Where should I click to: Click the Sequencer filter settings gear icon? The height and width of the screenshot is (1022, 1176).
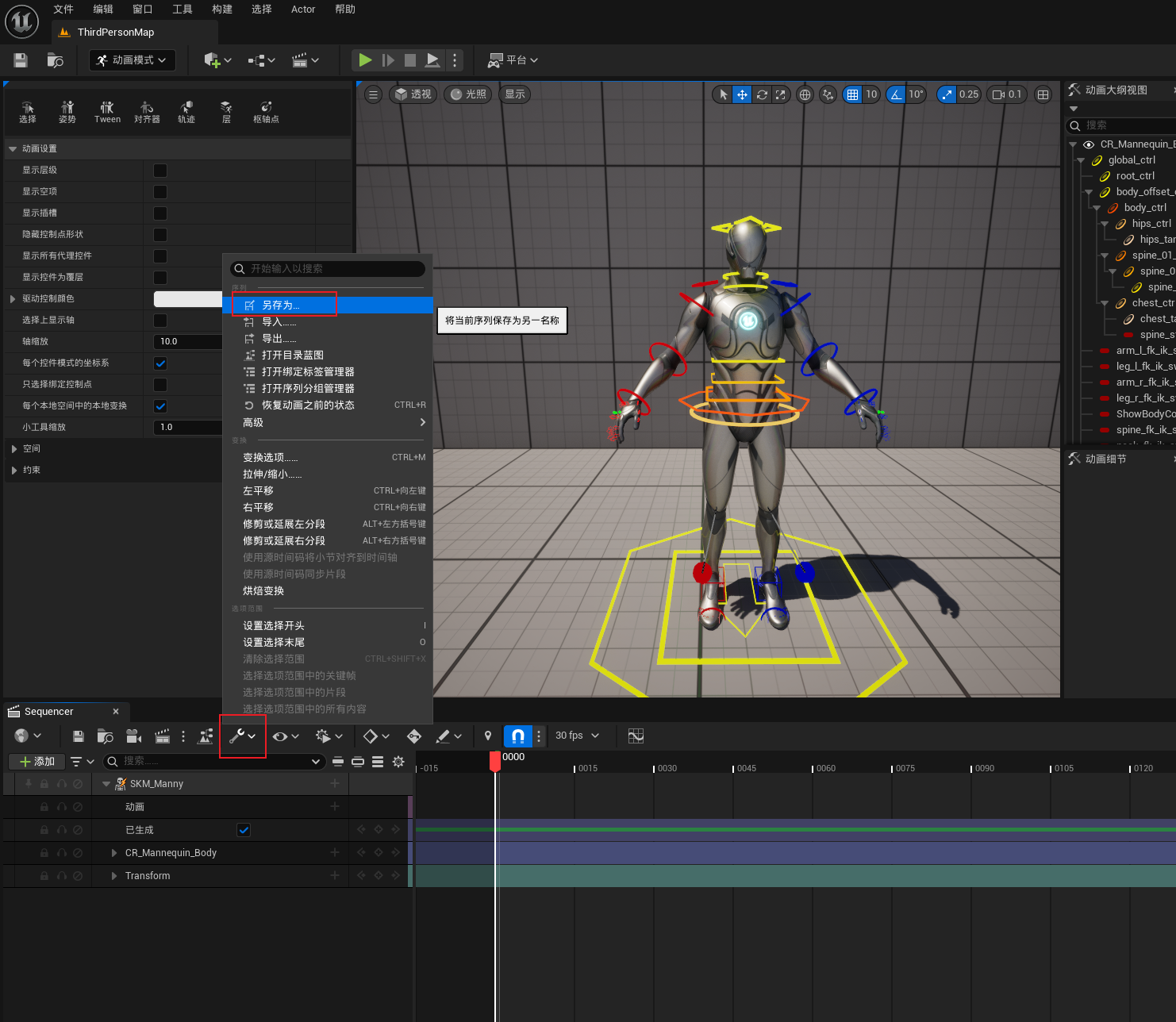[398, 762]
